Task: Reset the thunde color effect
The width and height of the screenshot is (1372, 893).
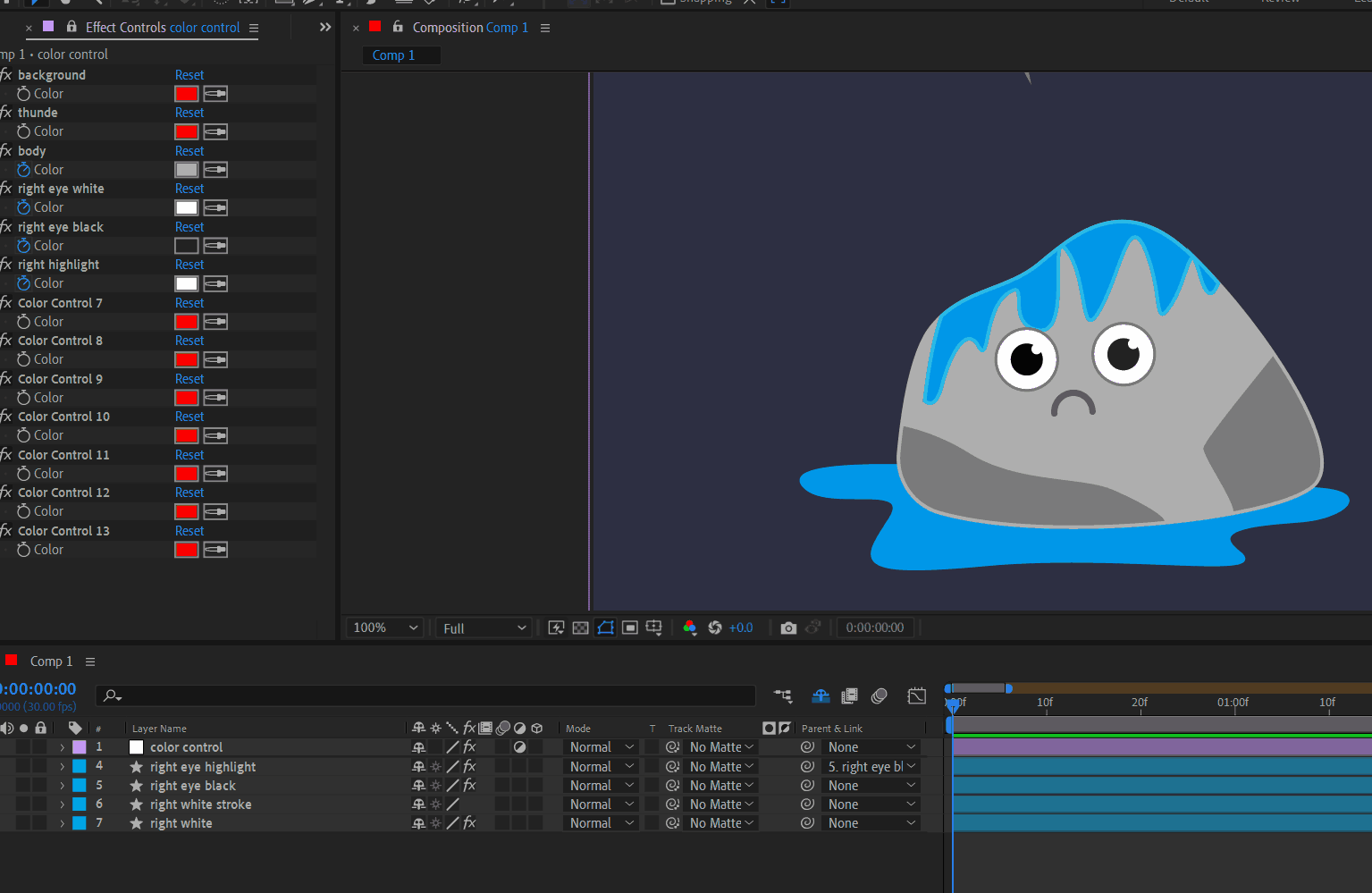Action: (189, 113)
